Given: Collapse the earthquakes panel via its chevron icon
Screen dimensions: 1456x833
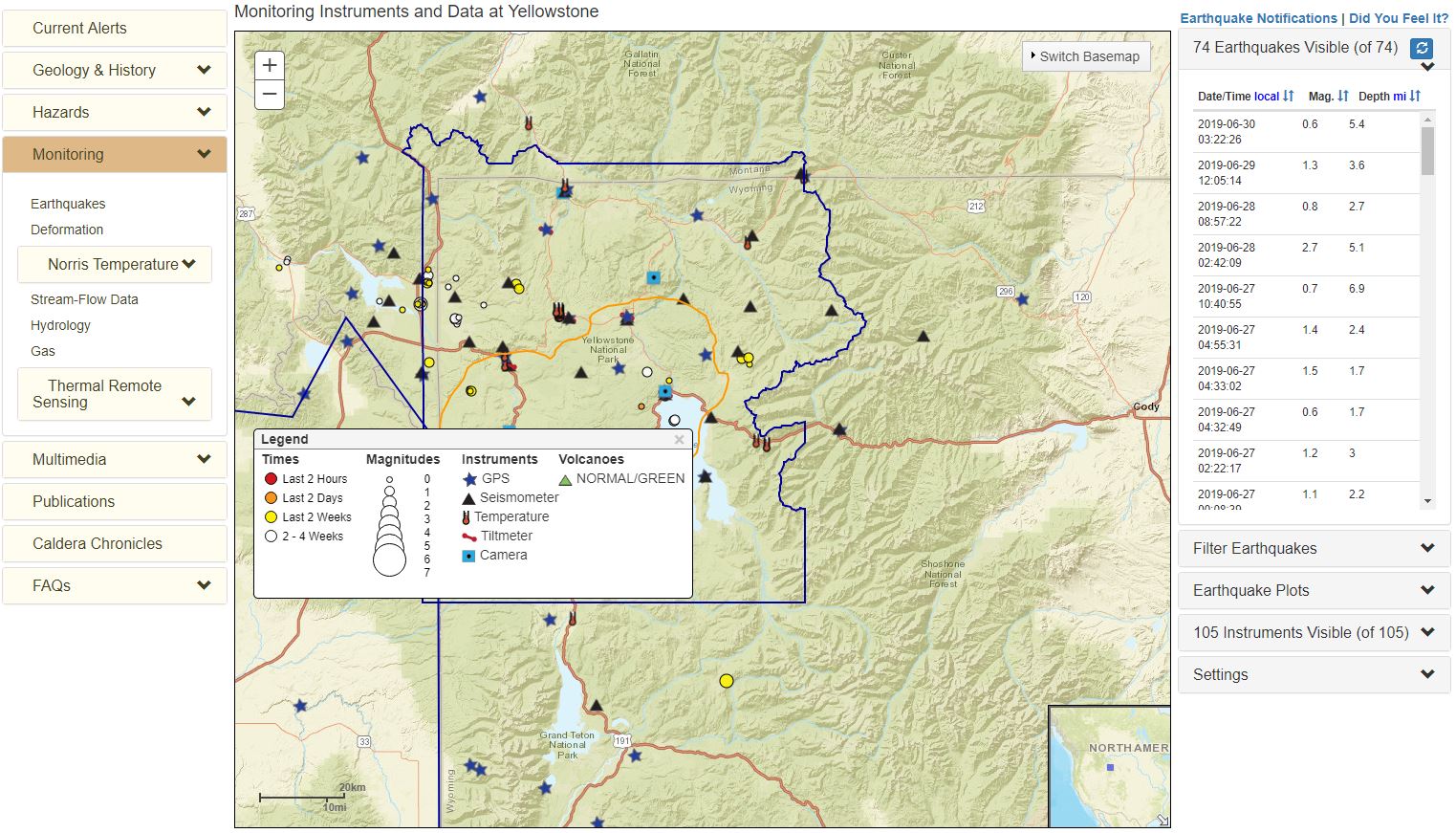Looking at the screenshot, I should [x=1426, y=67].
